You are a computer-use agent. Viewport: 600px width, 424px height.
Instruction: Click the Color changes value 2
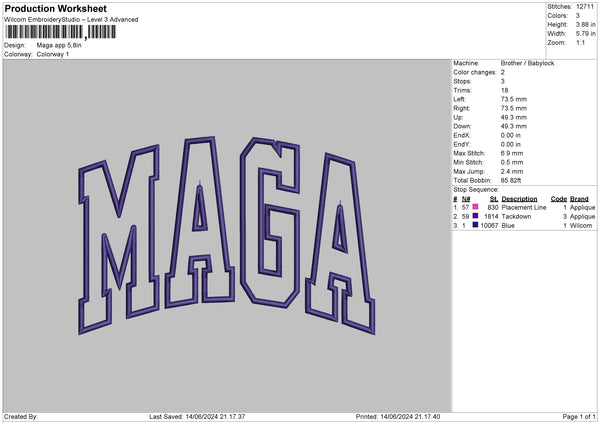click(x=502, y=72)
